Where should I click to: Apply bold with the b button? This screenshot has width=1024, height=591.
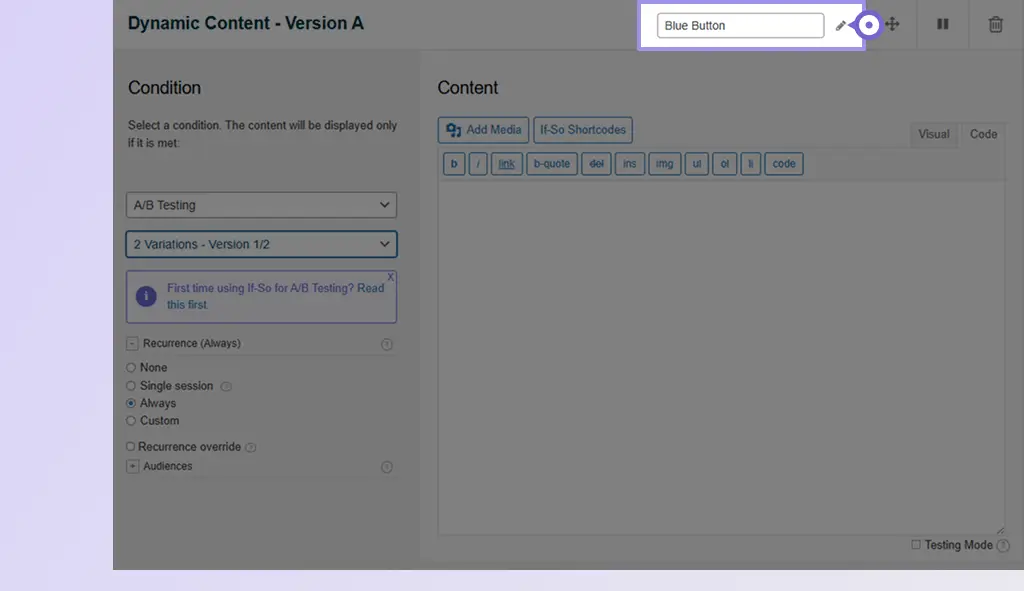tap(454, 164)
